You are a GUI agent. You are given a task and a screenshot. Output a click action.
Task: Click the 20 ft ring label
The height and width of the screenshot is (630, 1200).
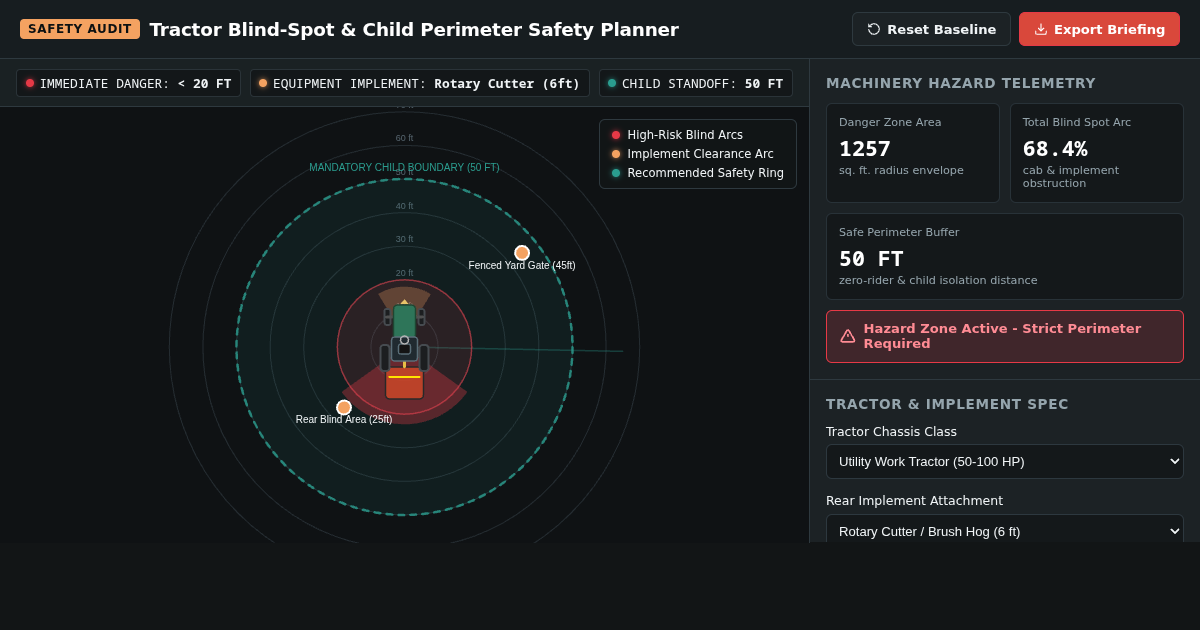pos(404,273)
